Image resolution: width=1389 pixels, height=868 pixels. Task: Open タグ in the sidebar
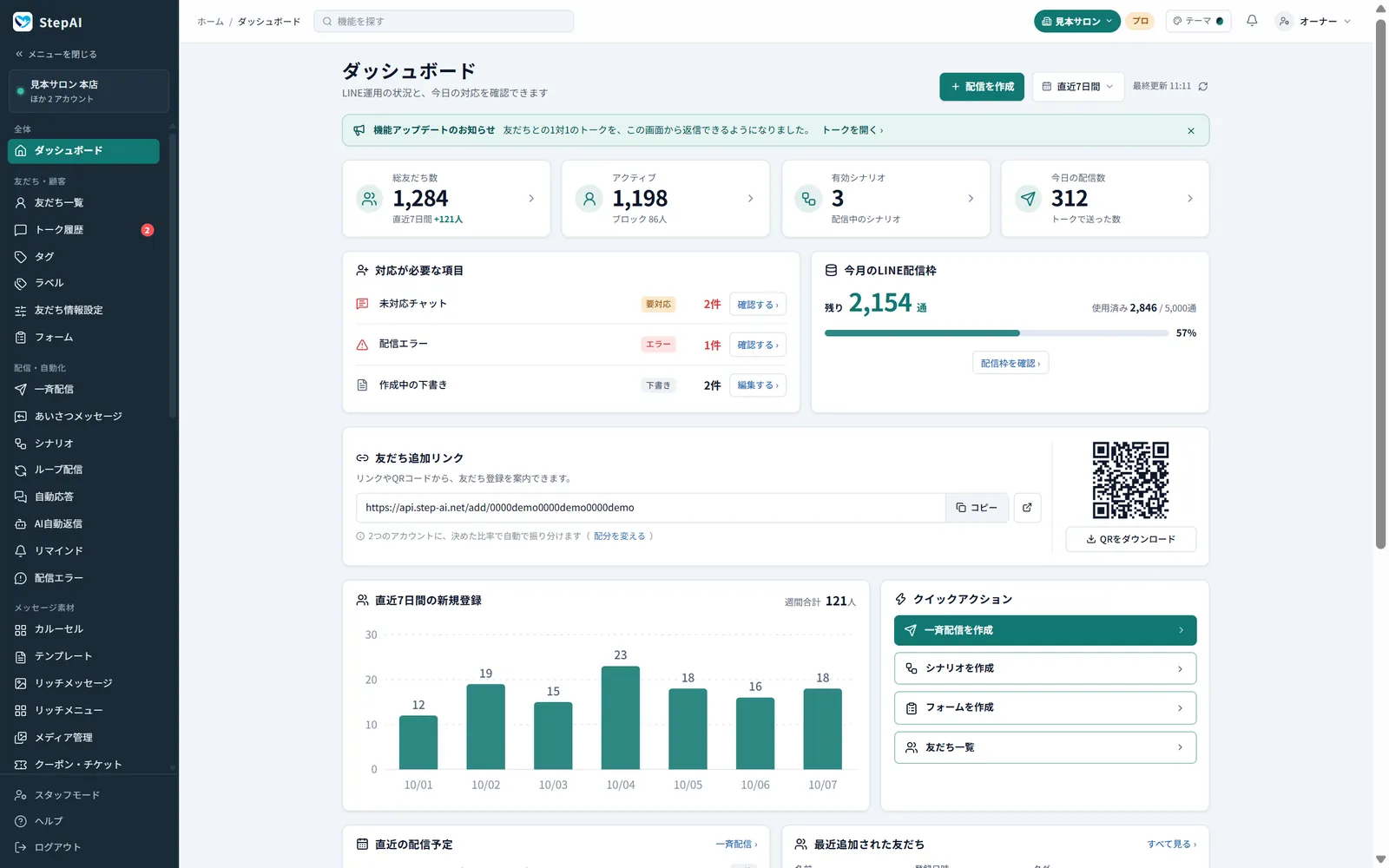click(83, 257)
